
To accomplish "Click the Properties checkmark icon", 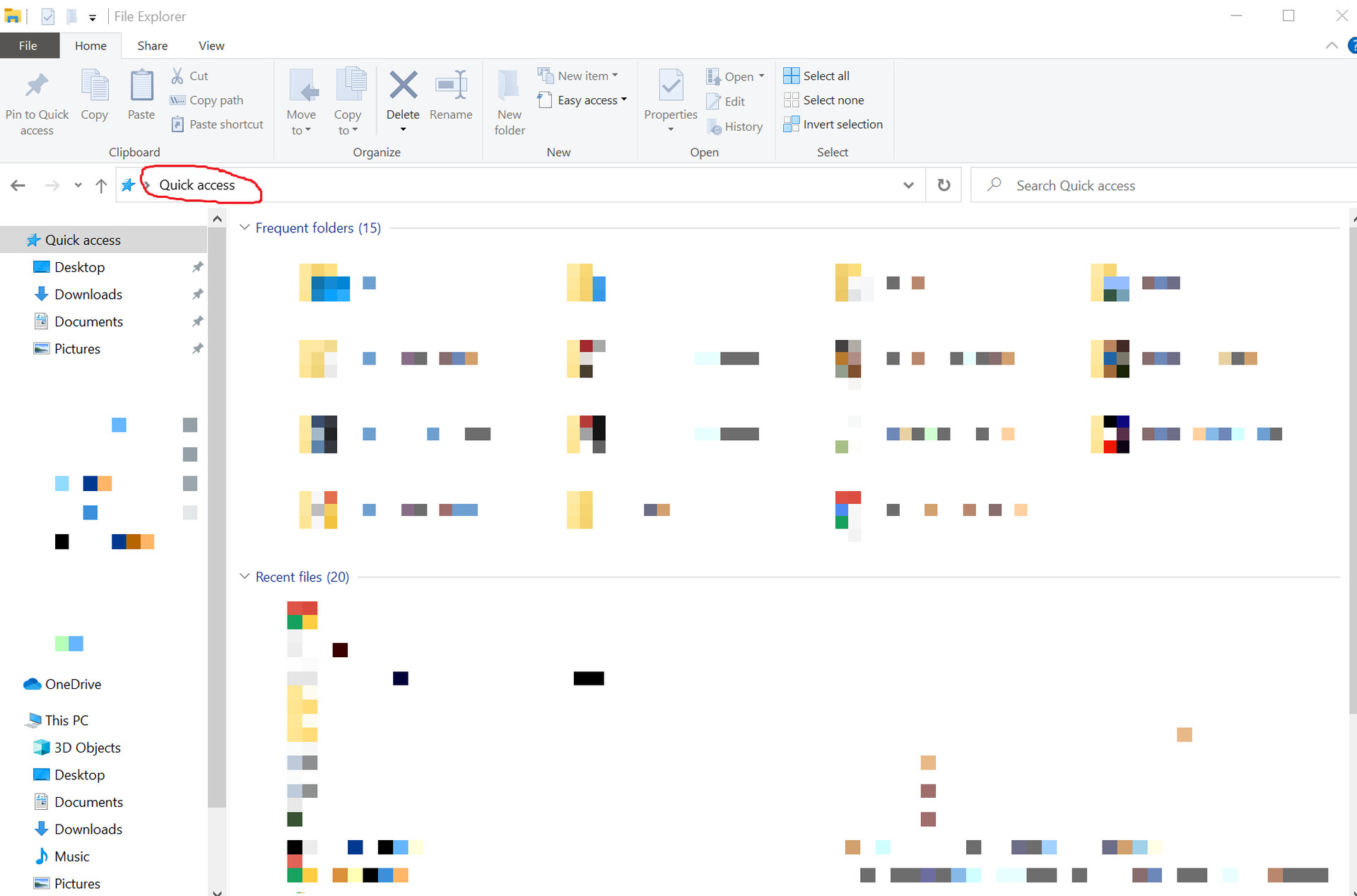I will click(x=670, y=86).
